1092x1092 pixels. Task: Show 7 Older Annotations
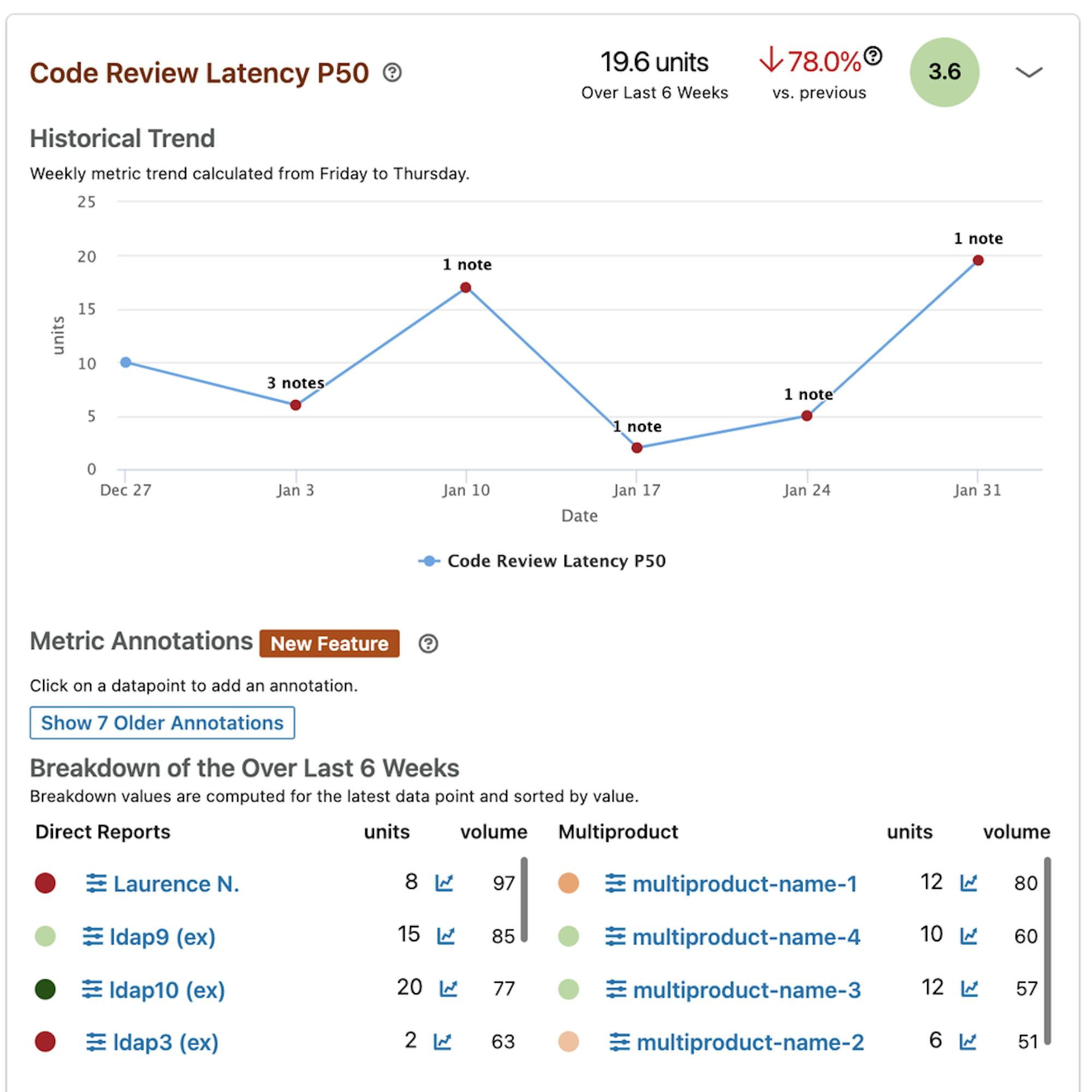162,722
